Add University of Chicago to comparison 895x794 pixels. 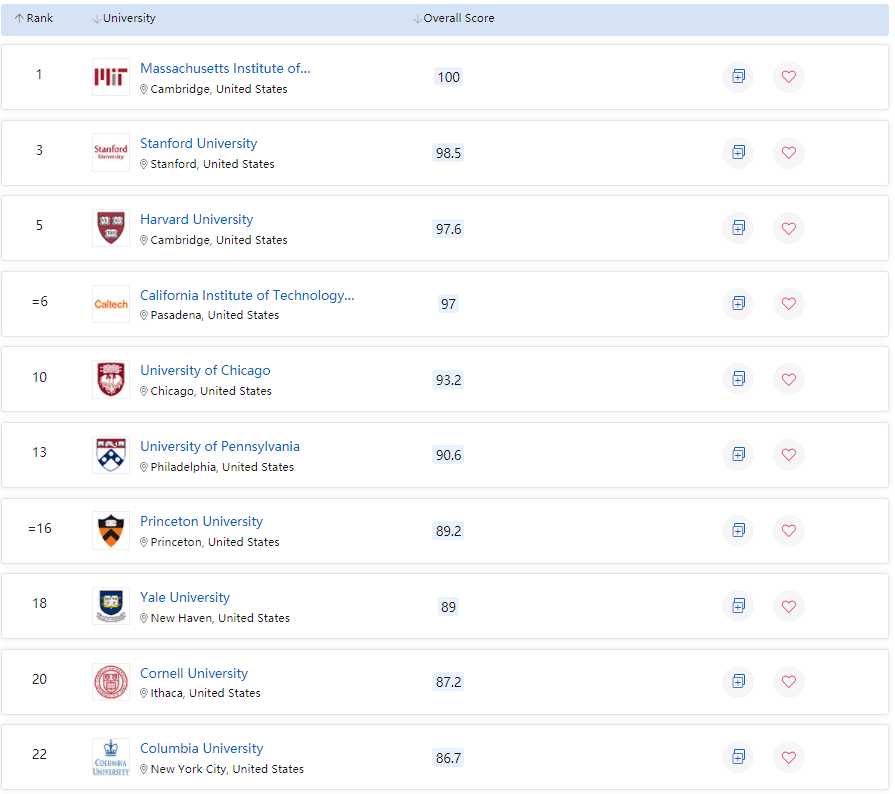pos(738,379)
